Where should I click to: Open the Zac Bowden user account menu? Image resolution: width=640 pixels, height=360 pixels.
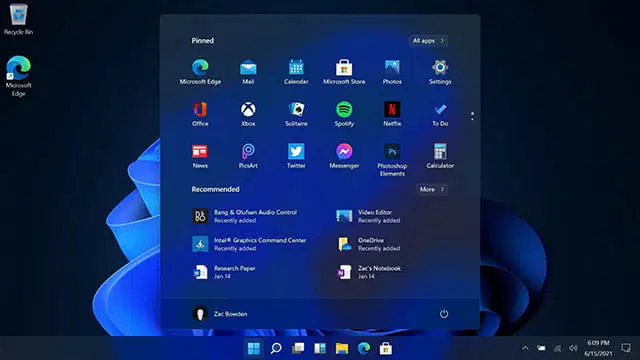coord(220,314)
